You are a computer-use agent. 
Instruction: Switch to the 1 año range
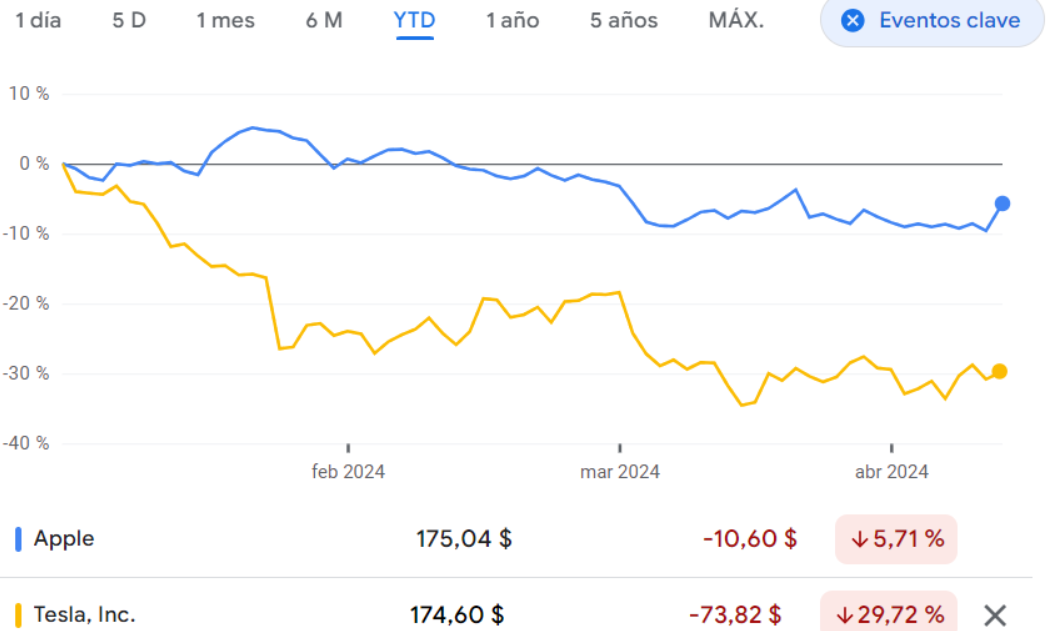[x=513, y=20]
